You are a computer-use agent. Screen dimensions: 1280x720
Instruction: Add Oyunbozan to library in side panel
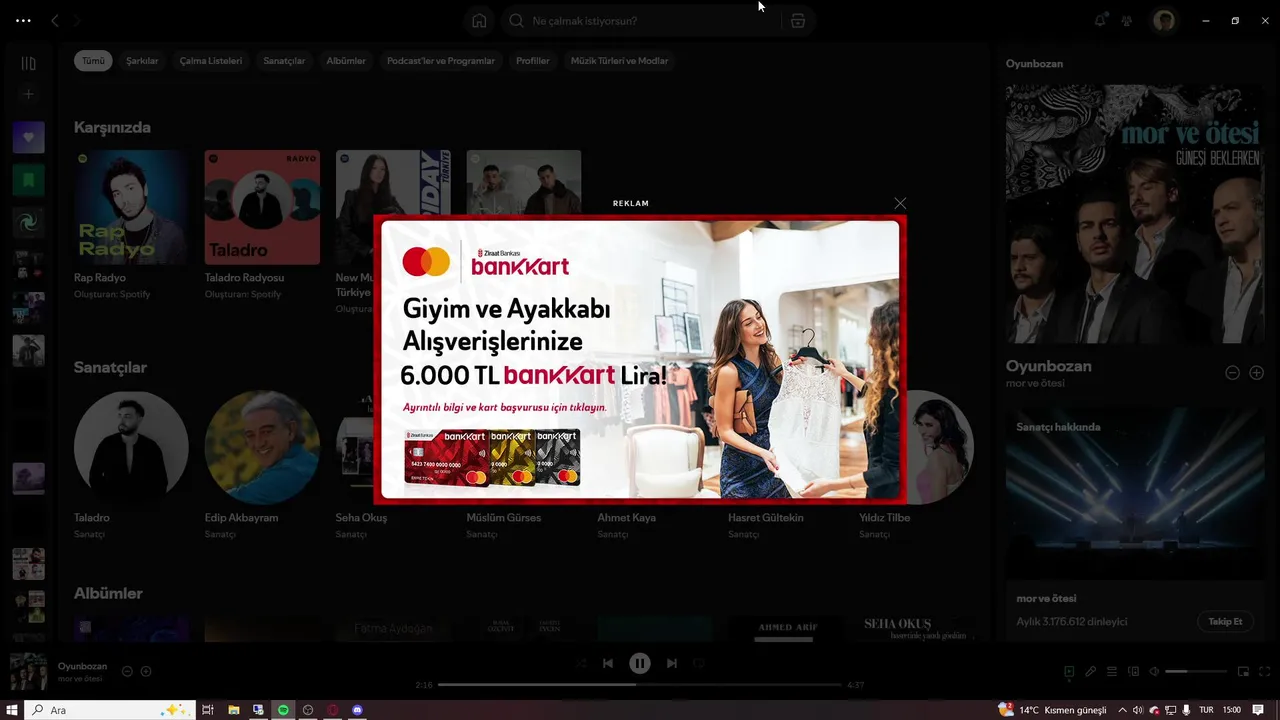(x=1257, y=373)
